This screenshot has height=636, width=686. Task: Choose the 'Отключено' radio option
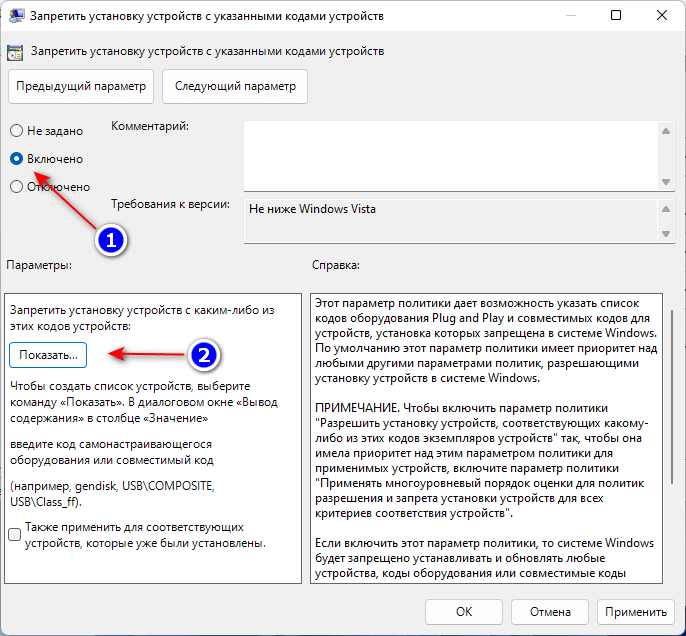click(x=16, y=187)
